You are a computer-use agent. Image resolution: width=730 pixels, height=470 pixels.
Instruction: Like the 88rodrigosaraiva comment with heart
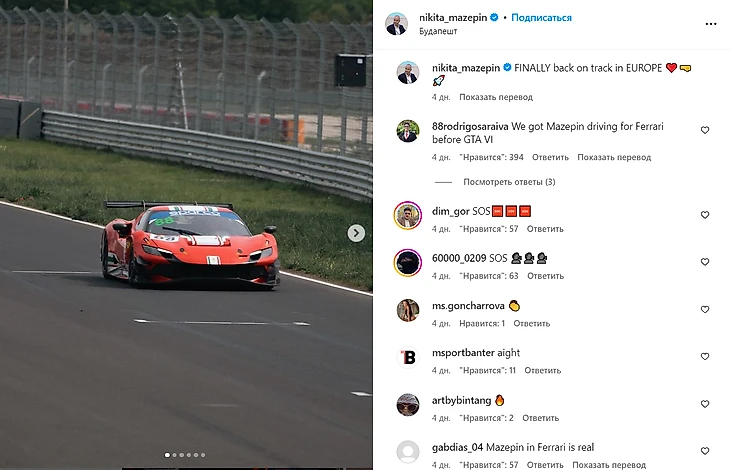pos(705,130)
